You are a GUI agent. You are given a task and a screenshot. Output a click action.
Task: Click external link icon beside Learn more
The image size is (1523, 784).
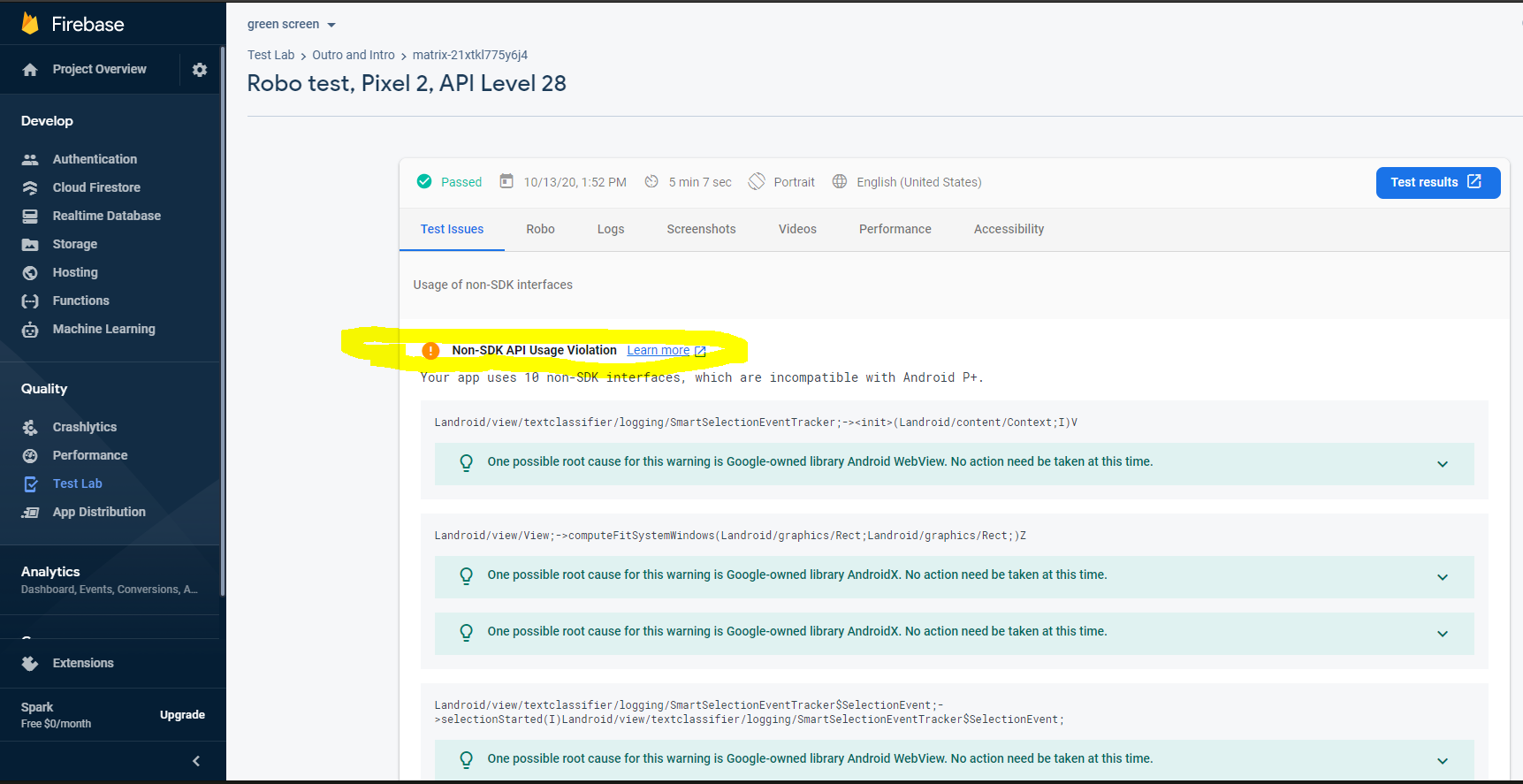(x=700, y=351)
